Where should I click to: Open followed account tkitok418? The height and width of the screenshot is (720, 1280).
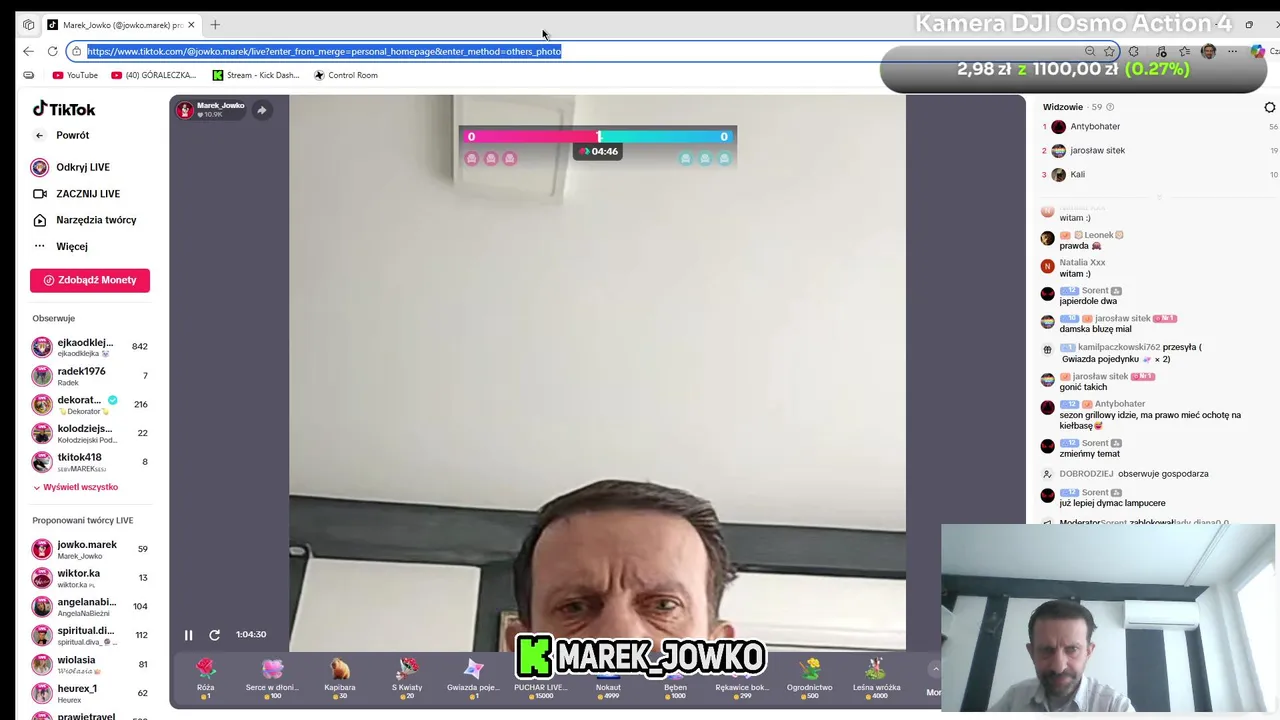90,461
